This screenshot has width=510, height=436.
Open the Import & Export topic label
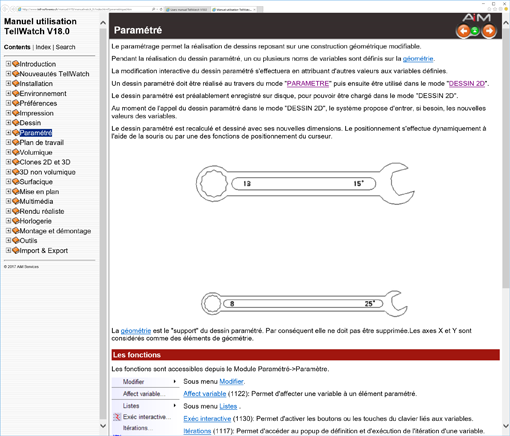tap(43, 250)
